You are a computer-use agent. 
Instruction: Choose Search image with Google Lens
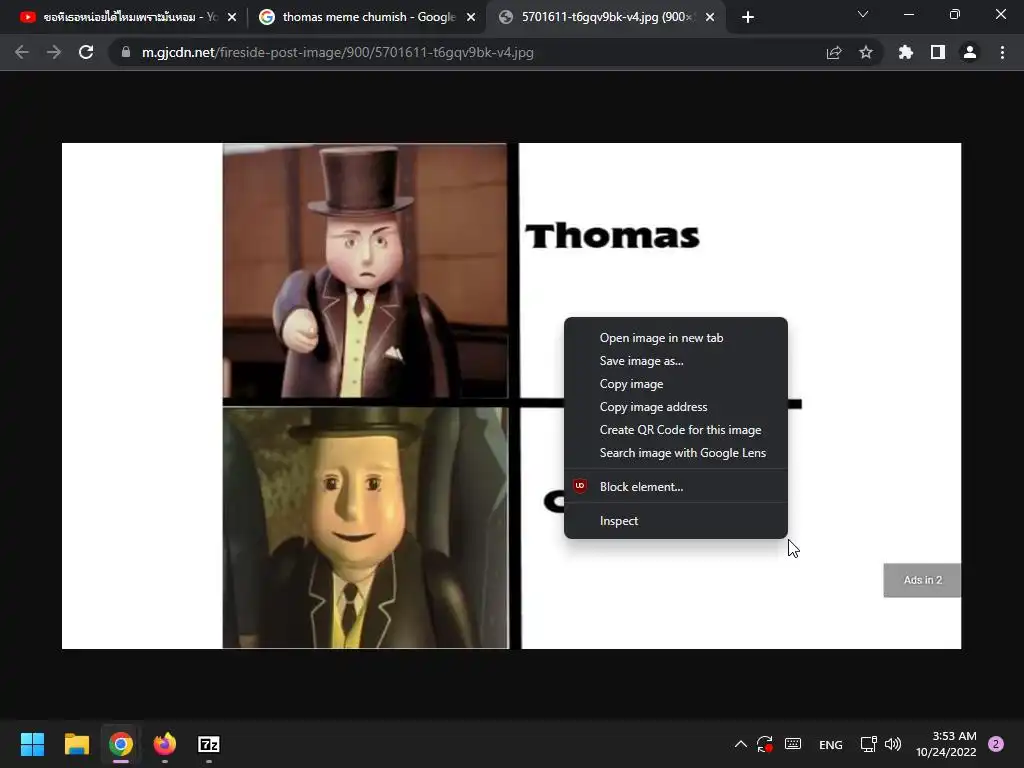[676, 453]
